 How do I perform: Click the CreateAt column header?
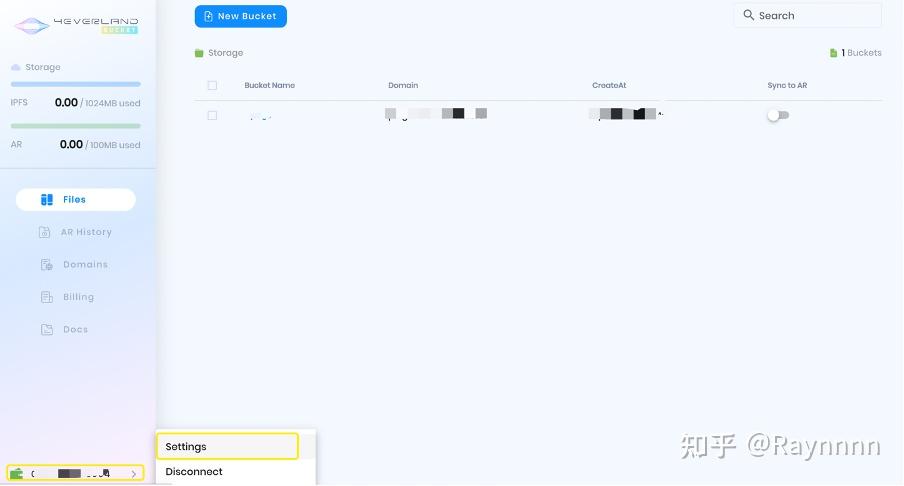609,85
